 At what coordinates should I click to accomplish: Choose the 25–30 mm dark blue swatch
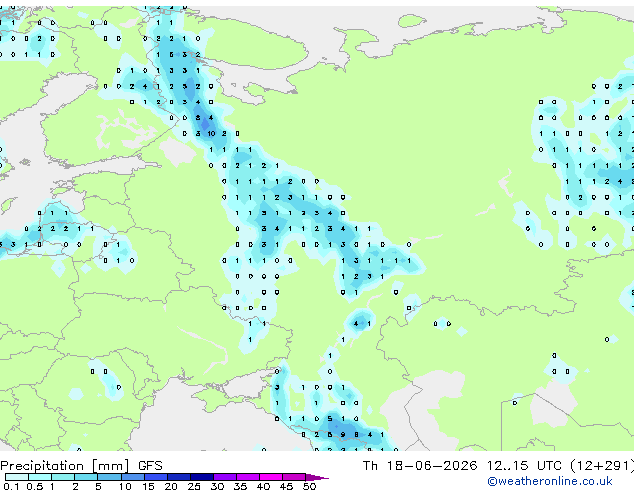point(201,477)
